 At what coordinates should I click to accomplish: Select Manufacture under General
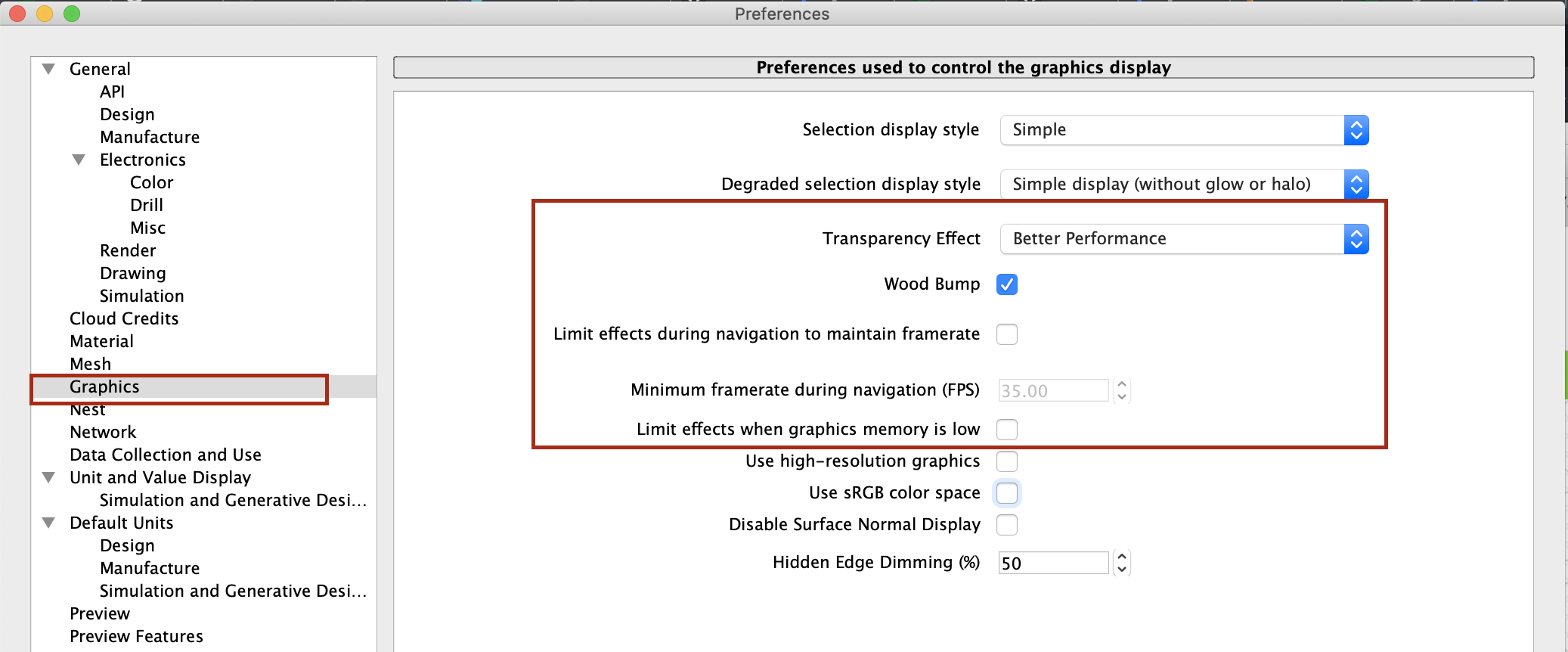[150, 137]
